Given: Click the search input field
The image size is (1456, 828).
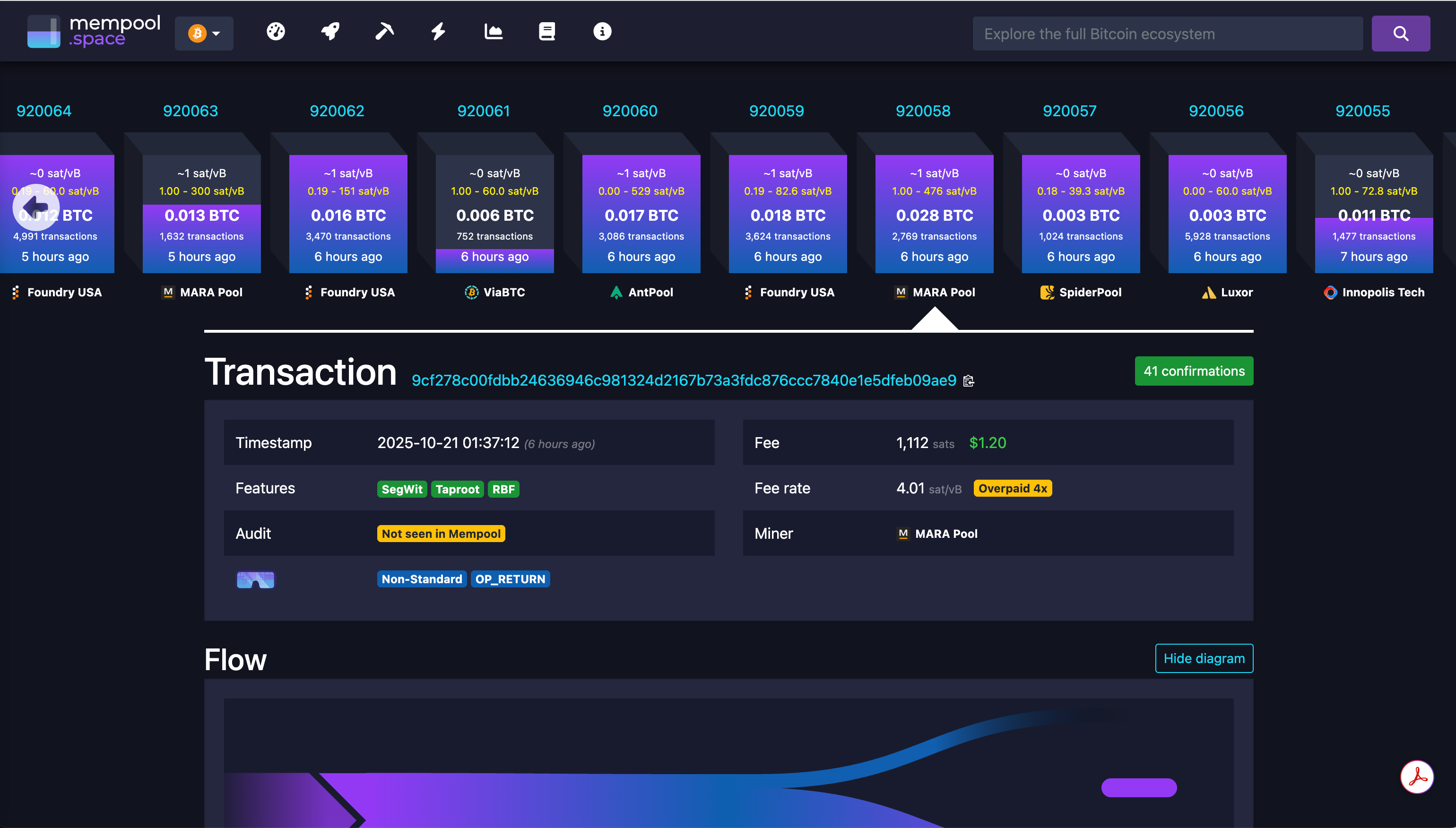Looking at the screenshot, I should 1167,34.
